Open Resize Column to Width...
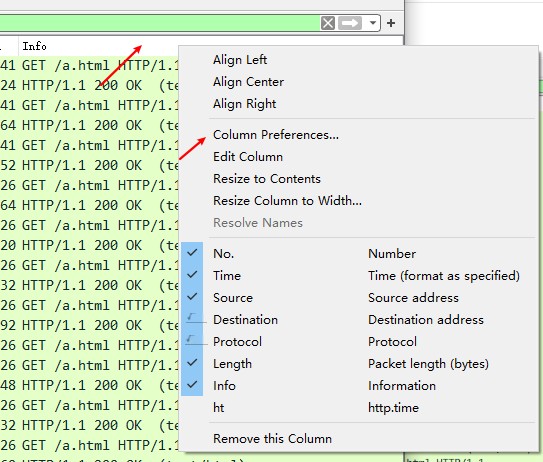543x462 pixels. (287, 201)
